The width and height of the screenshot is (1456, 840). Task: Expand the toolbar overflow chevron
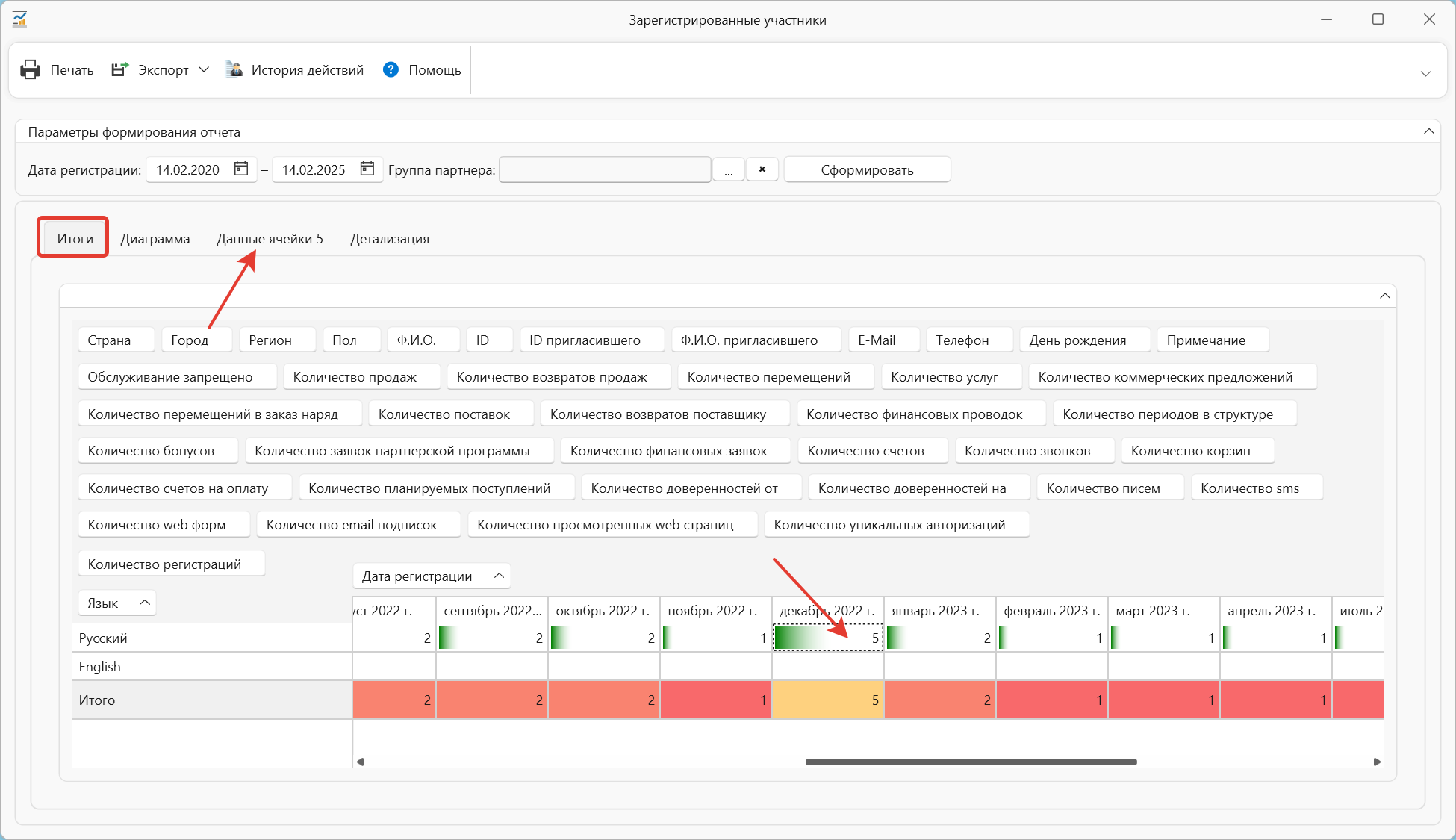(1425, 73)
